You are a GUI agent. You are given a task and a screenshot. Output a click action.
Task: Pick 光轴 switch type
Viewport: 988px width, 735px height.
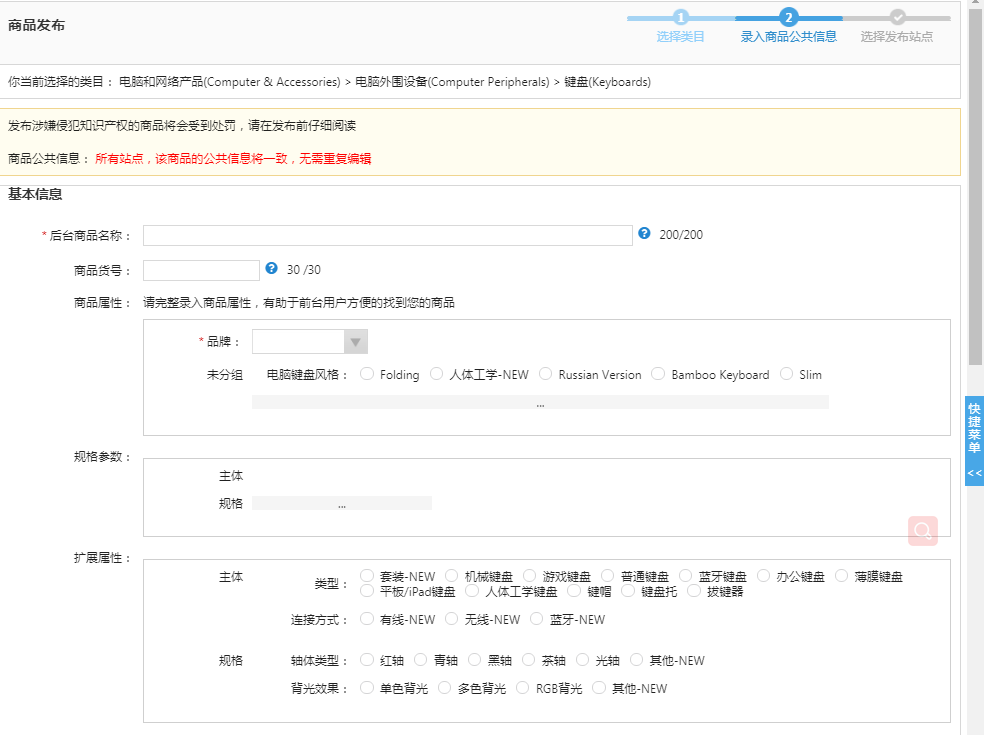pos(583,659)
